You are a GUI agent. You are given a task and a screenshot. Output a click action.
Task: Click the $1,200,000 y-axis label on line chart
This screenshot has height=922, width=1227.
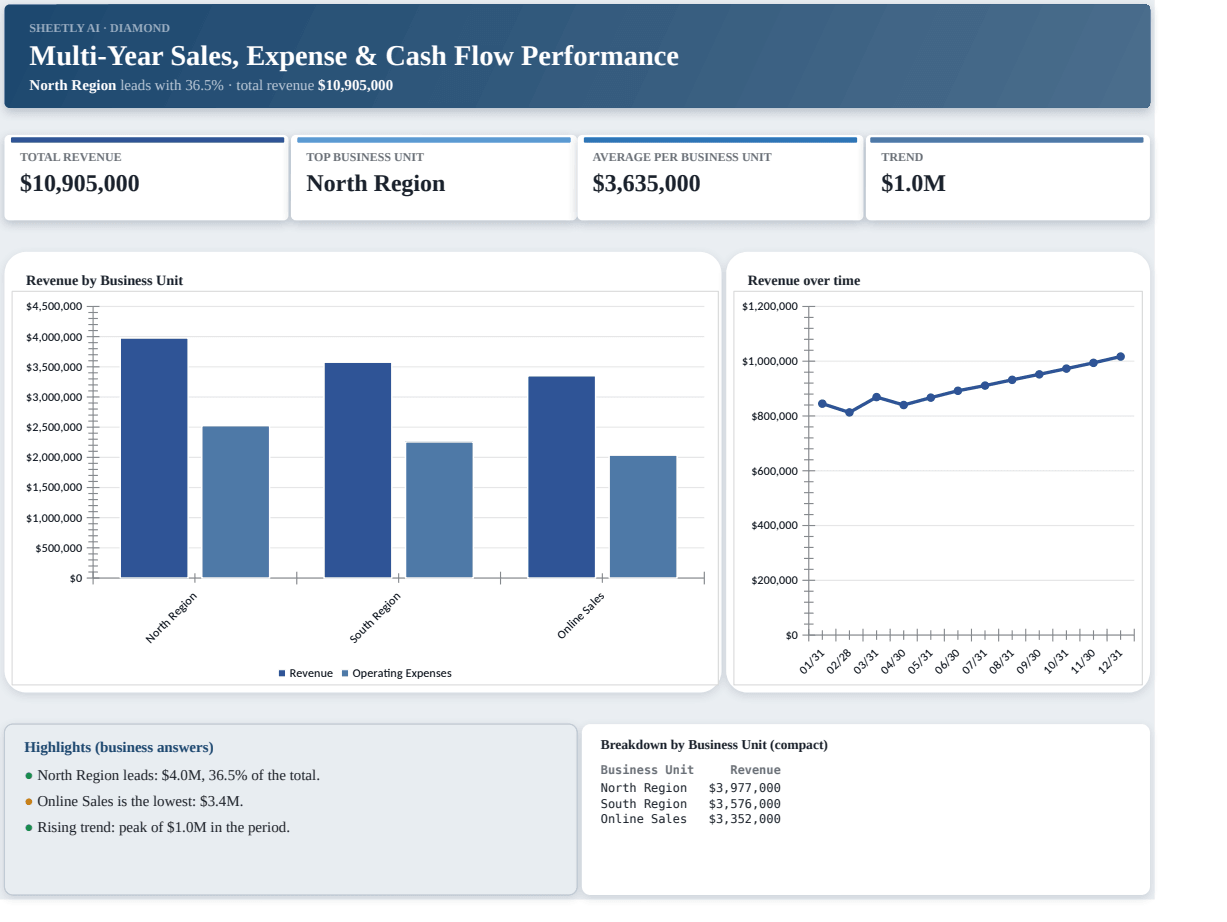[x=770, y=306]
